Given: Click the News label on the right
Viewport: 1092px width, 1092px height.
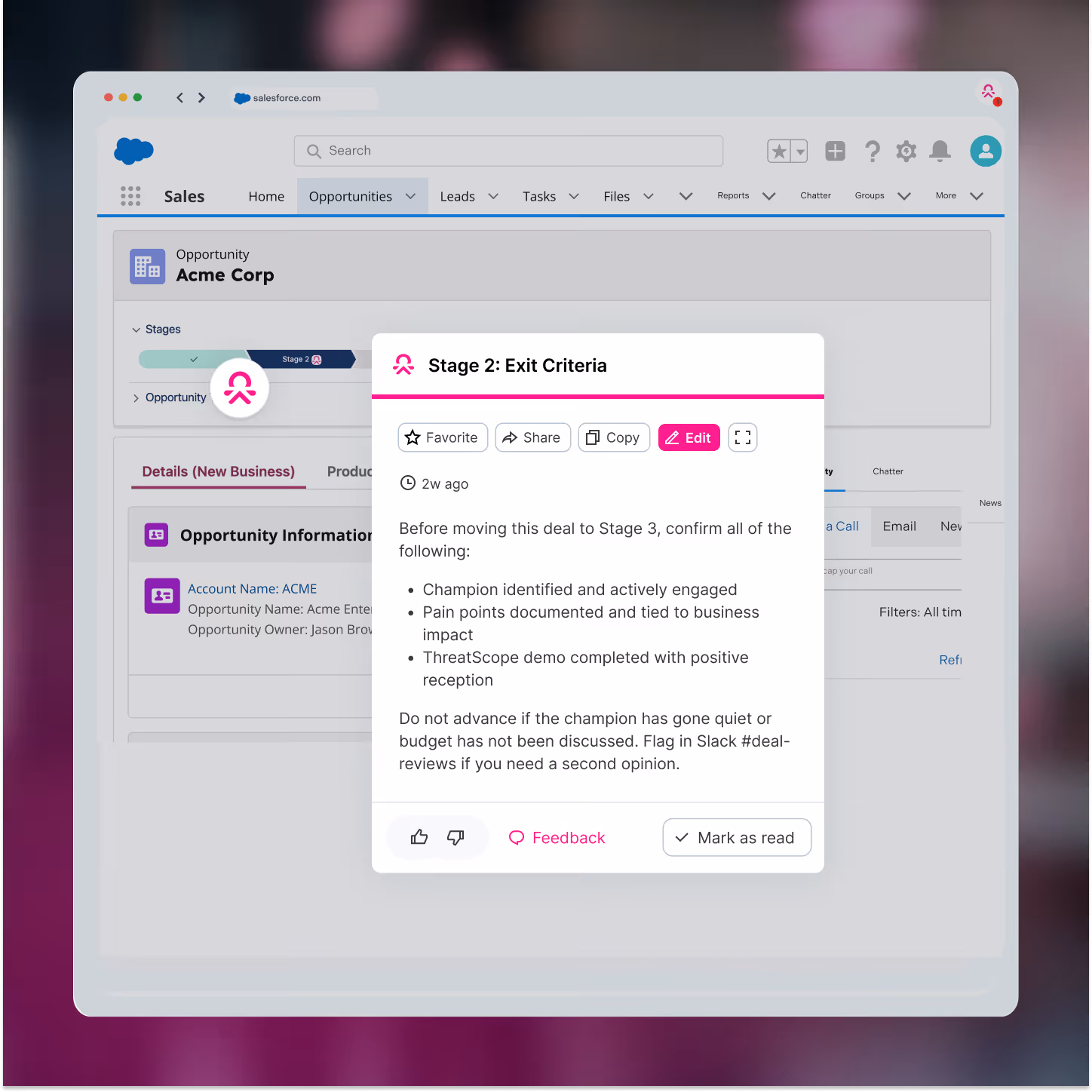Looking at the screenshot, I should [x=990, y=503].
